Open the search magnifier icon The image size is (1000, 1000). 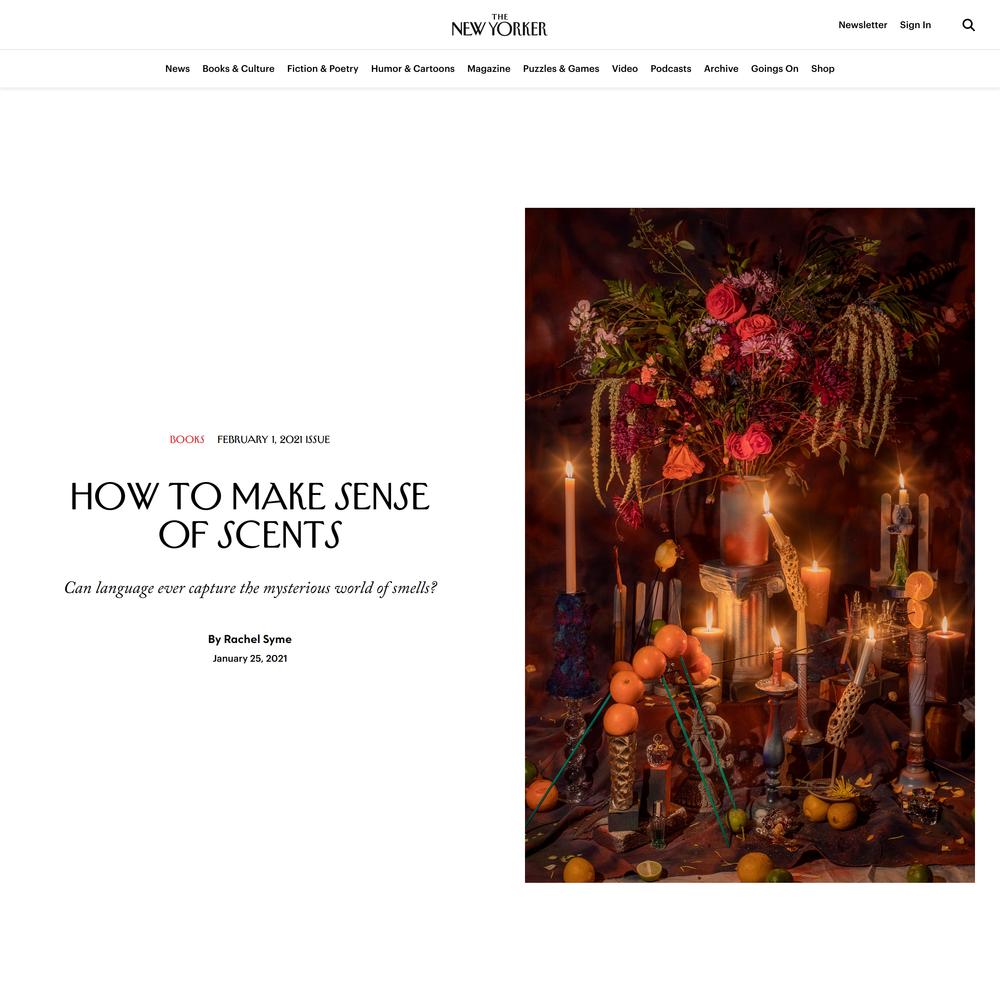968,25
